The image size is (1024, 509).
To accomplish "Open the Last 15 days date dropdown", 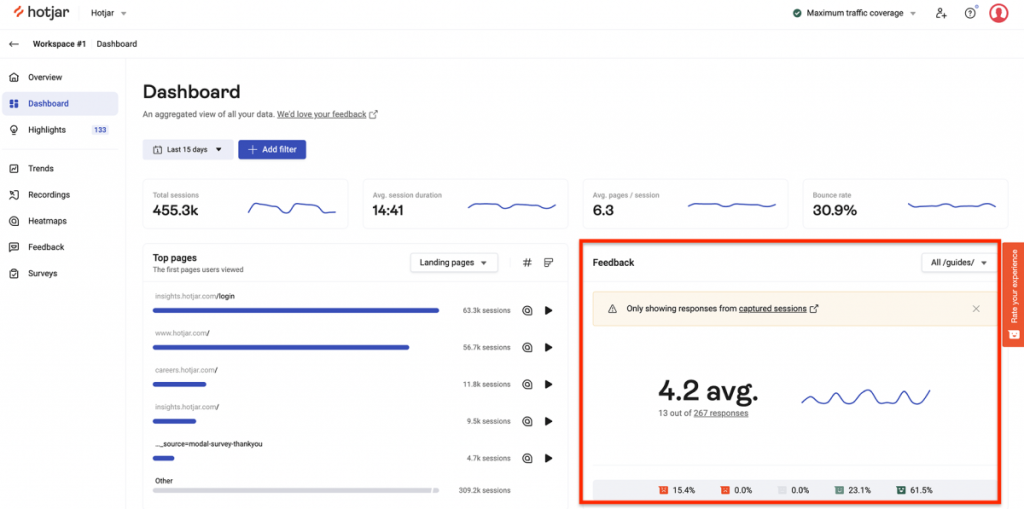I will pyautogui.click(x=188, y=150).
